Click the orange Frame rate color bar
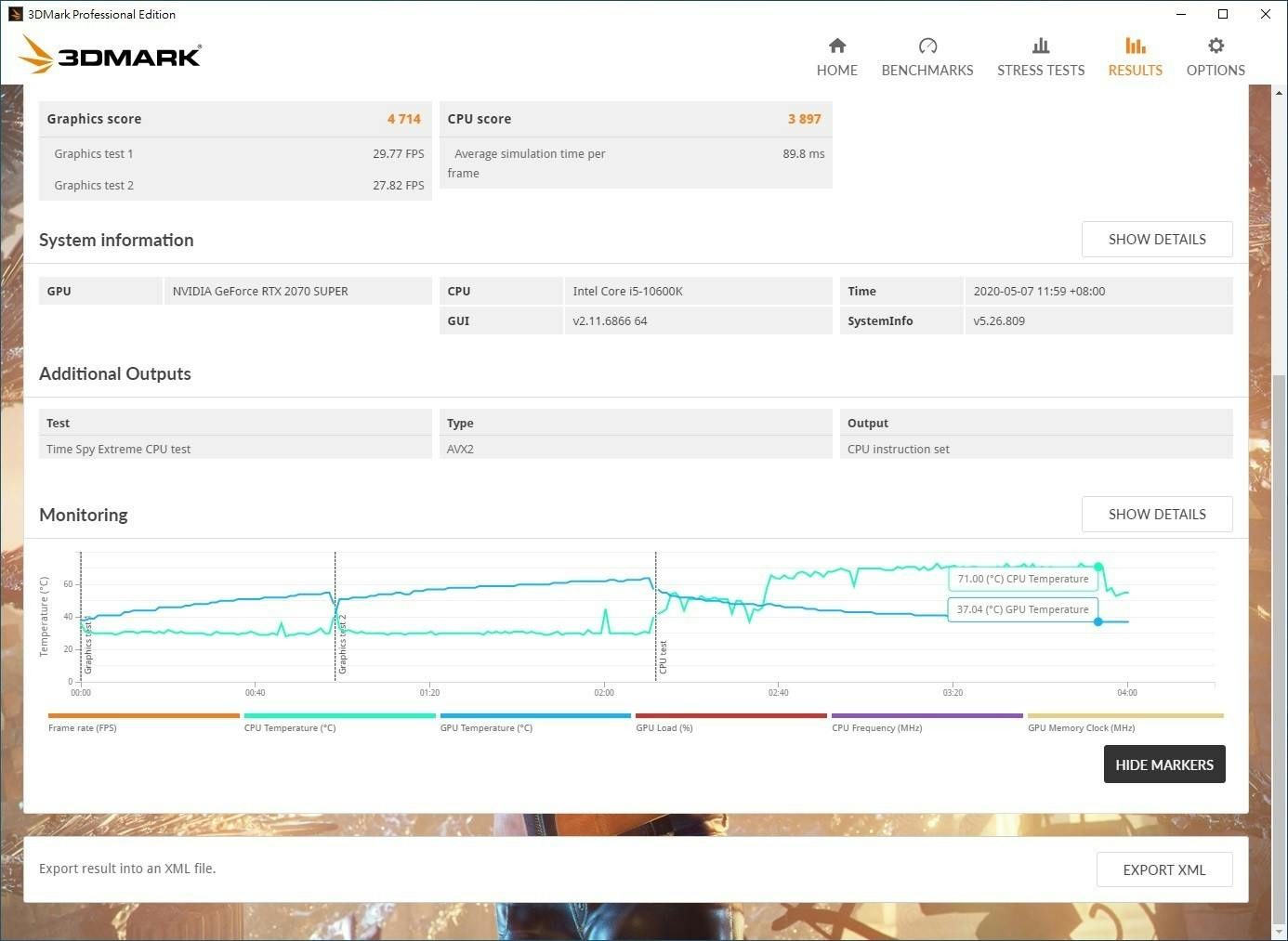Screen dimensions: 1288x941 coord(144,715)
